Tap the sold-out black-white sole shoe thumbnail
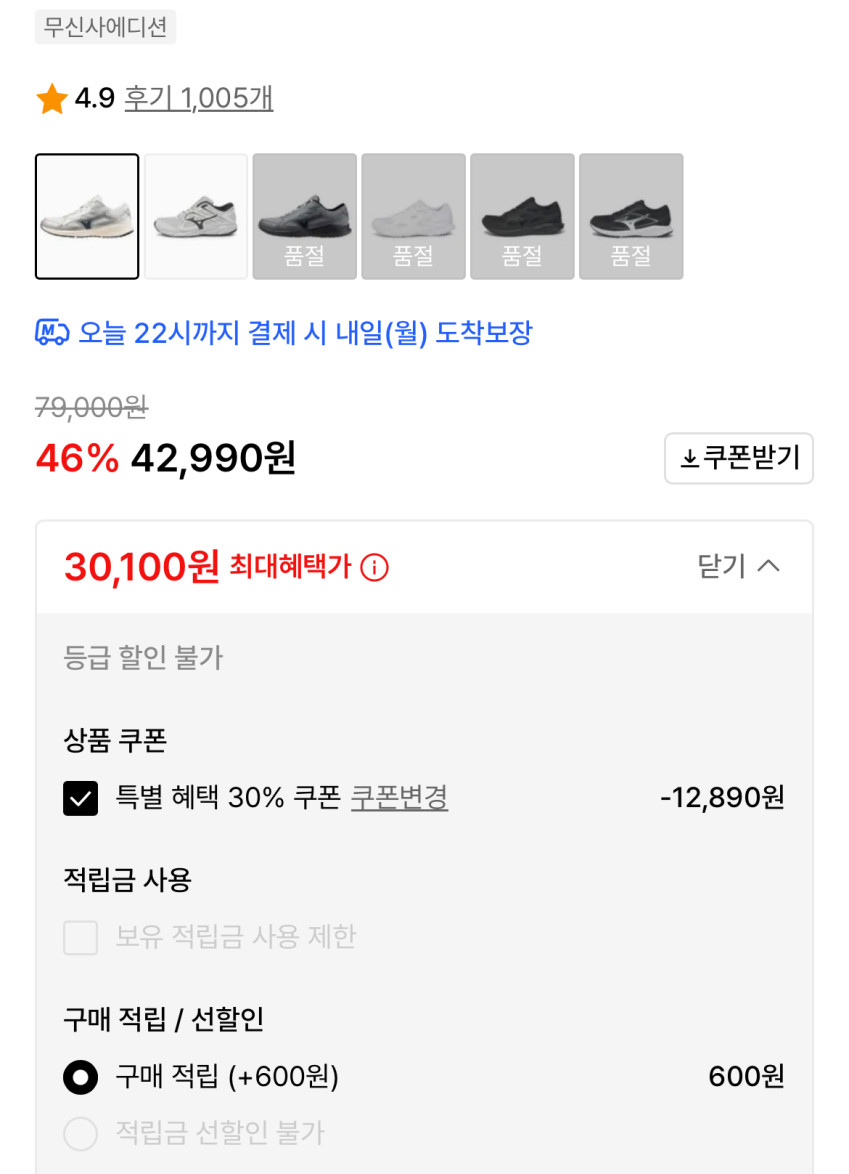 click(631, 216)
